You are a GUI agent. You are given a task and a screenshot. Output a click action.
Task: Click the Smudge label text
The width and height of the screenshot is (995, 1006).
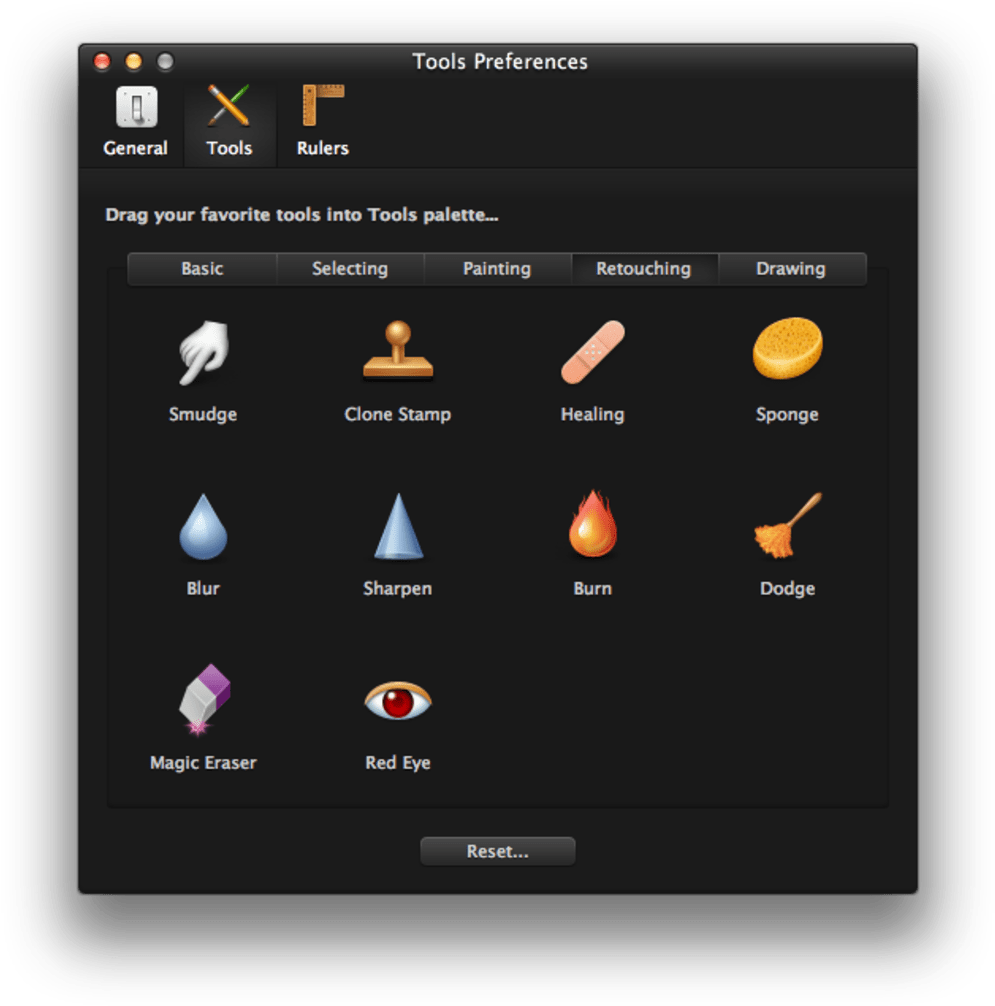pos(203,414)
